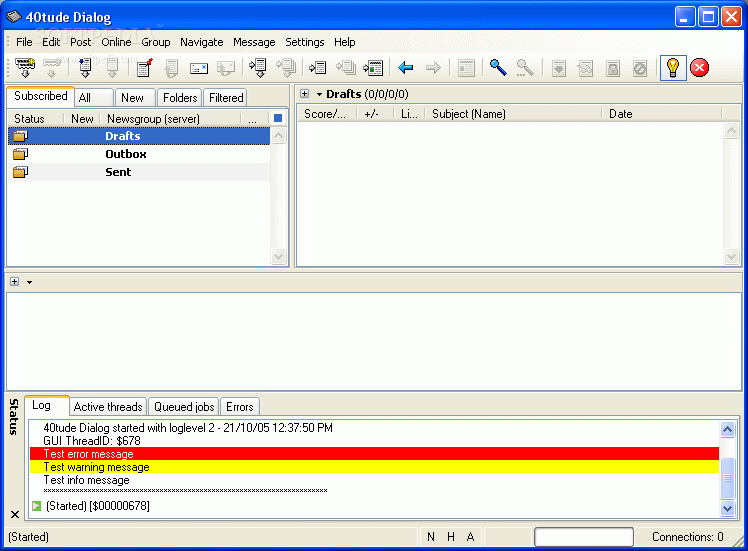Click the greyed-out reply by email envelope icon

(225, 68)
